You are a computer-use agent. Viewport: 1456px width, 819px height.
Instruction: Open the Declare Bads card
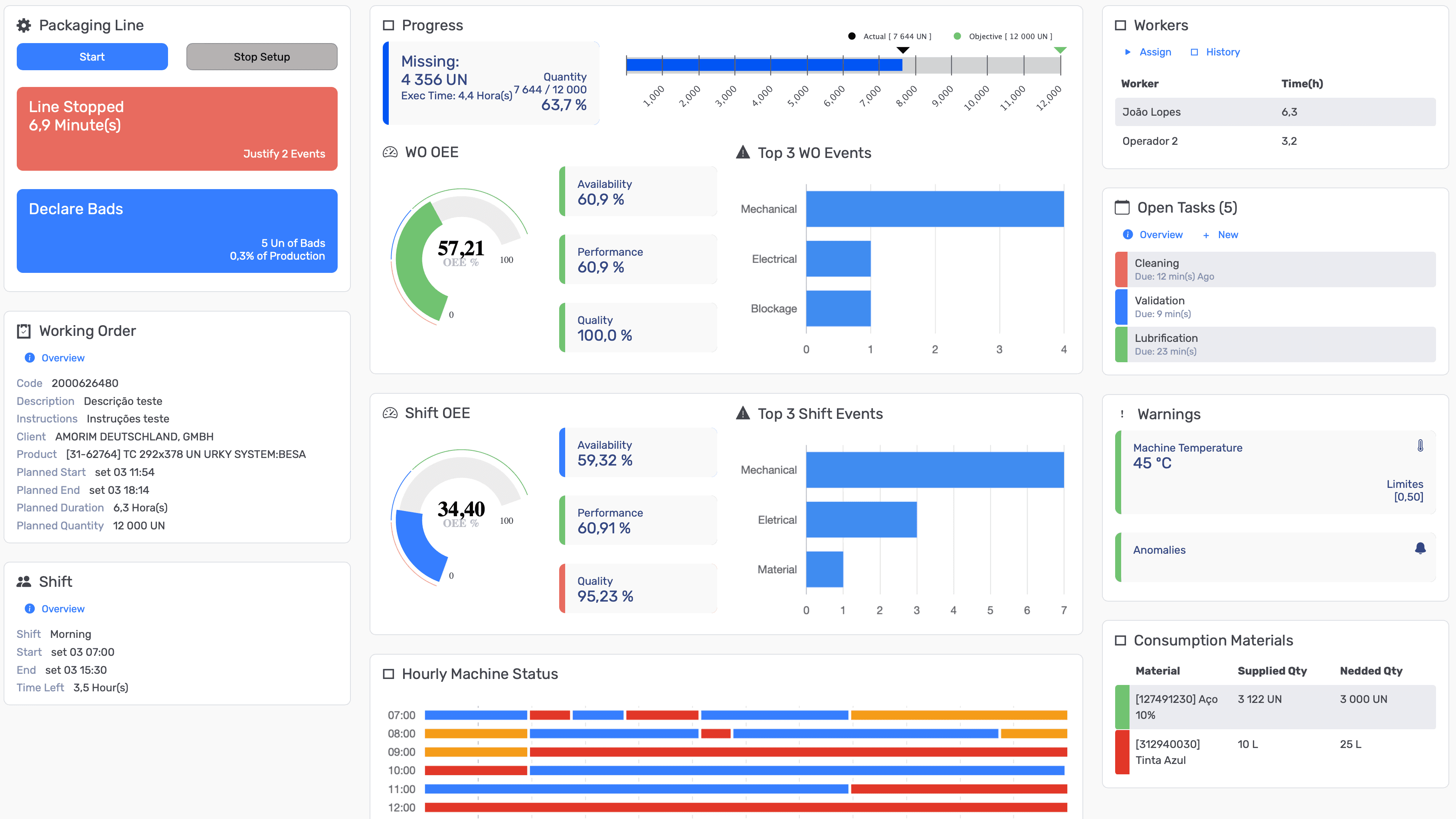177,231
